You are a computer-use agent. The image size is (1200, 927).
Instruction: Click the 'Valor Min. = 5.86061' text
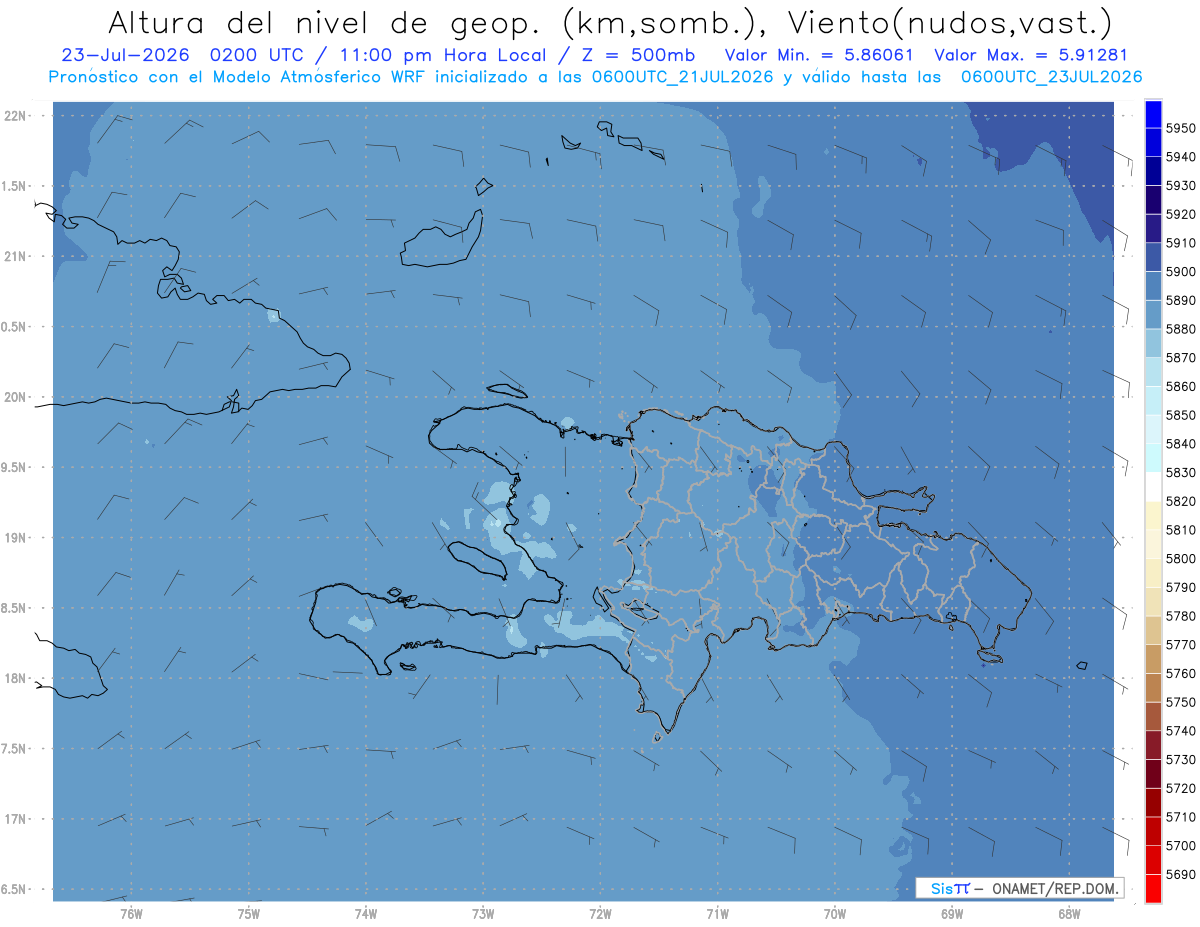819,55
